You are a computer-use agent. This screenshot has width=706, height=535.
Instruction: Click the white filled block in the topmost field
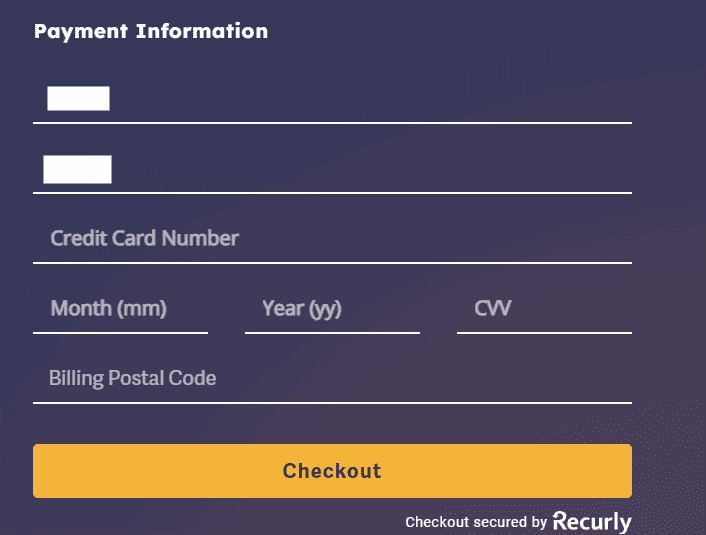click(78, 98)
